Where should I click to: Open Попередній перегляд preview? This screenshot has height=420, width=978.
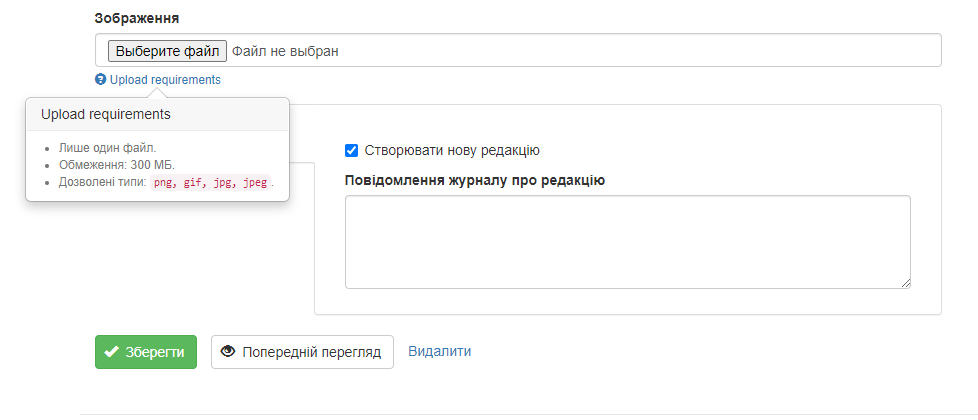tap(303, 352)
